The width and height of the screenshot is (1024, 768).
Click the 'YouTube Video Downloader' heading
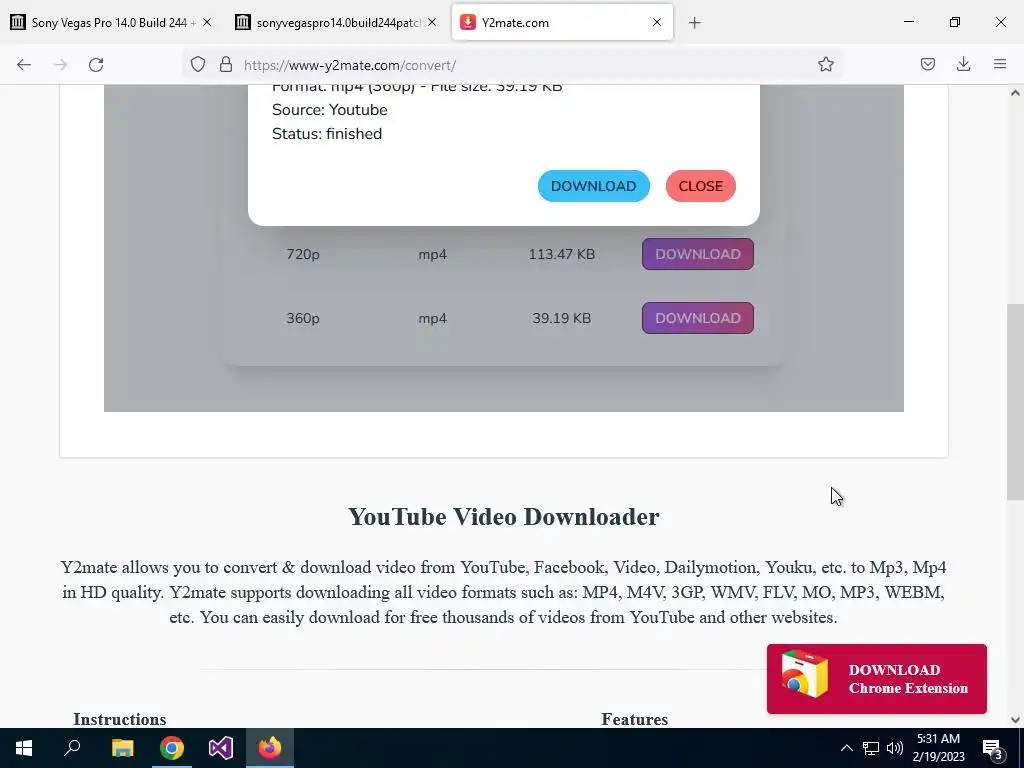tap(504, 517)
